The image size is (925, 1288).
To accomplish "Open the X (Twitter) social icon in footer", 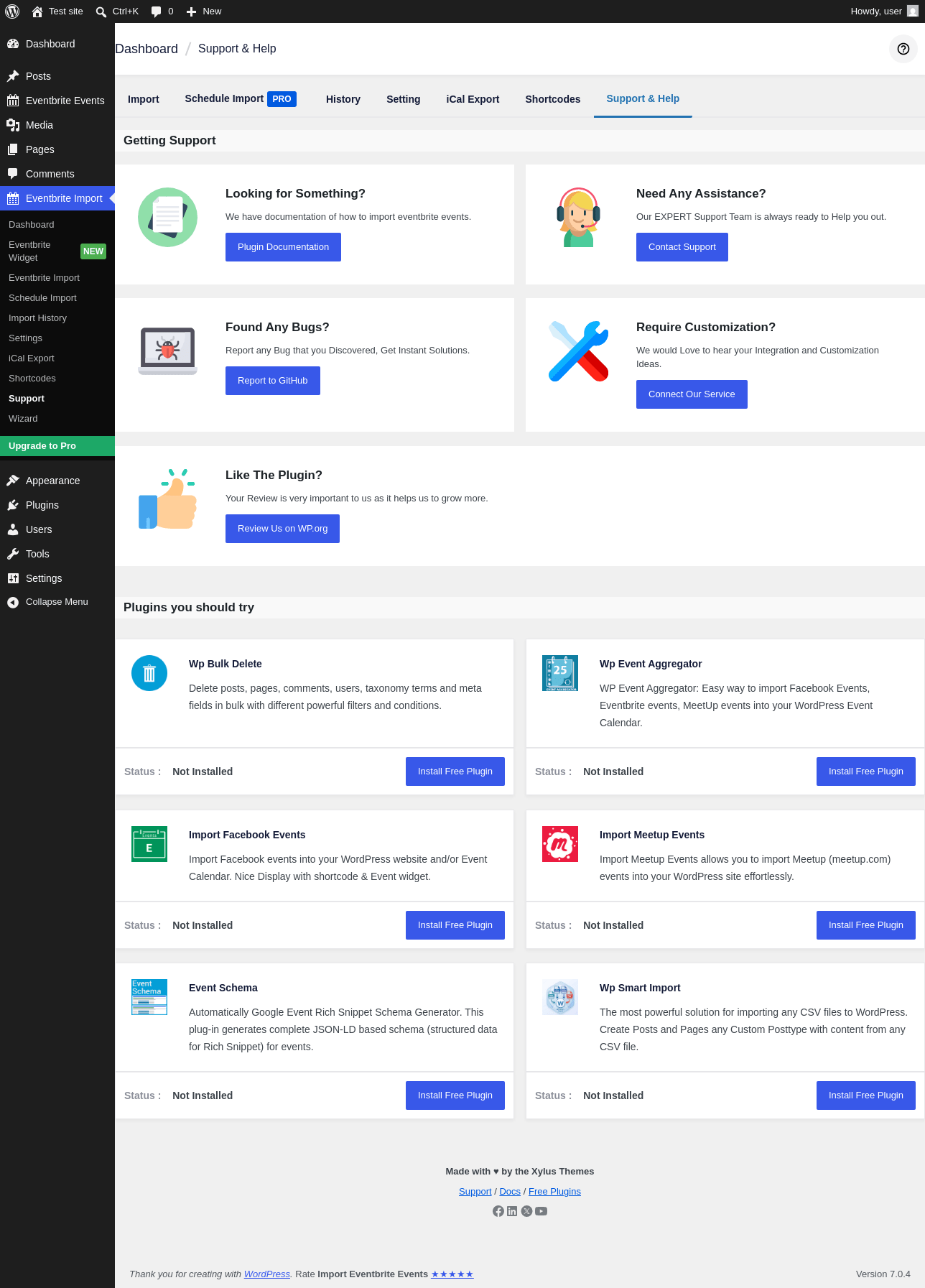I will (x=527, y=1211).
